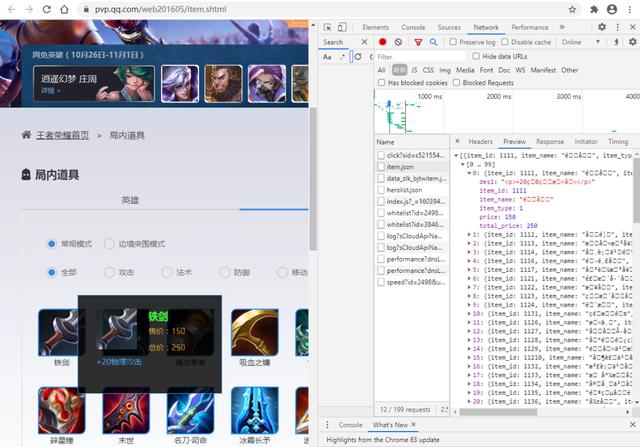Expand preview object 5 with item_id 1117
640x447 pixels.
[469, 270]
